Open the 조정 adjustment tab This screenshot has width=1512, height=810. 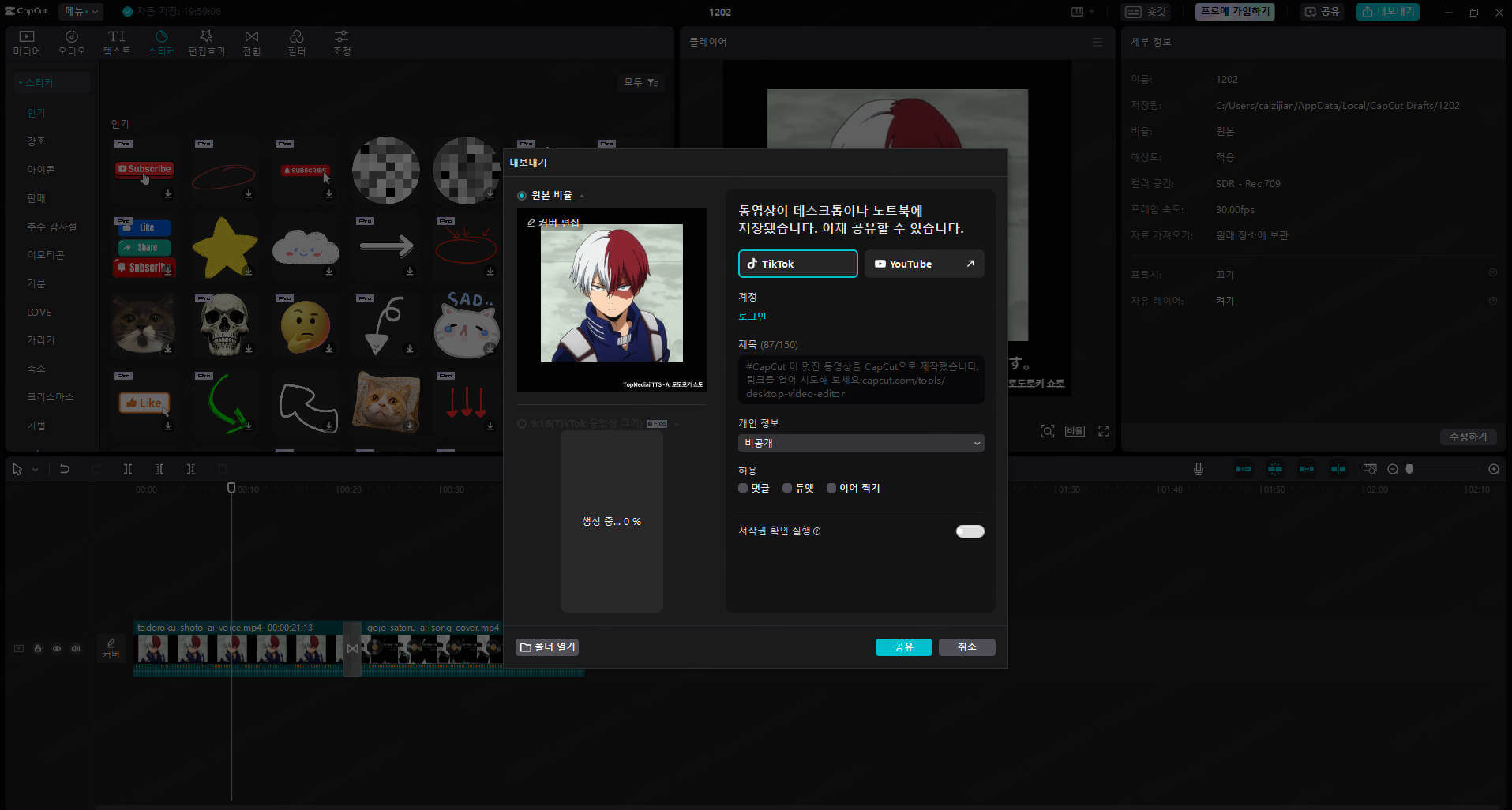point(341,43)
